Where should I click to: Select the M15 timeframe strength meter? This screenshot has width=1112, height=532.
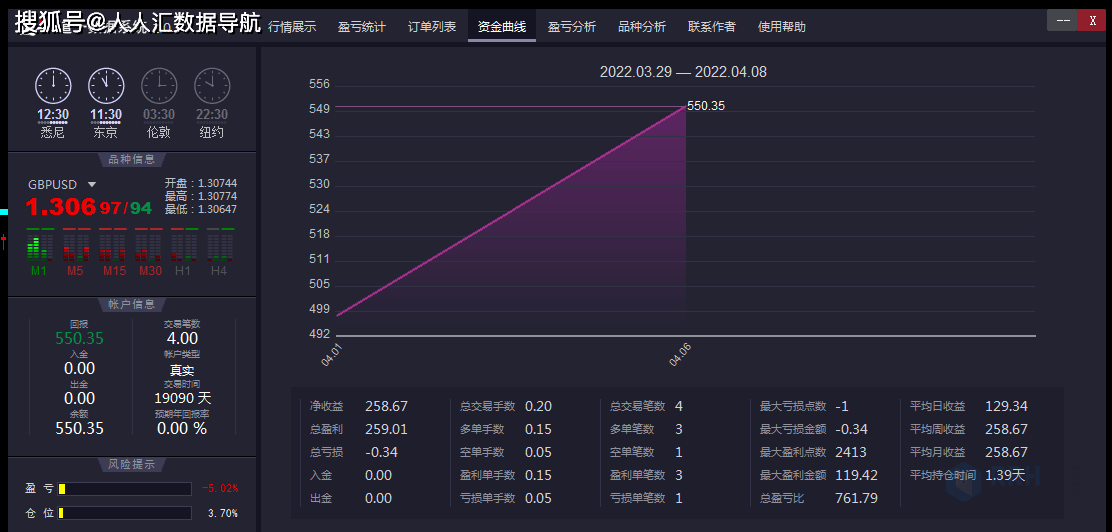[x=113, y=247]
